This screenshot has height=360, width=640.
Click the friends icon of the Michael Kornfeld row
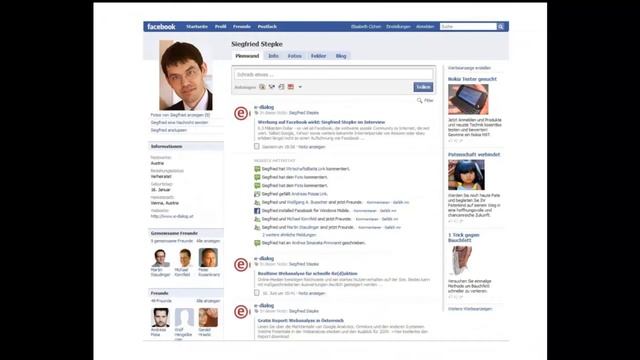pyautogui.click(x=257, y=219)
